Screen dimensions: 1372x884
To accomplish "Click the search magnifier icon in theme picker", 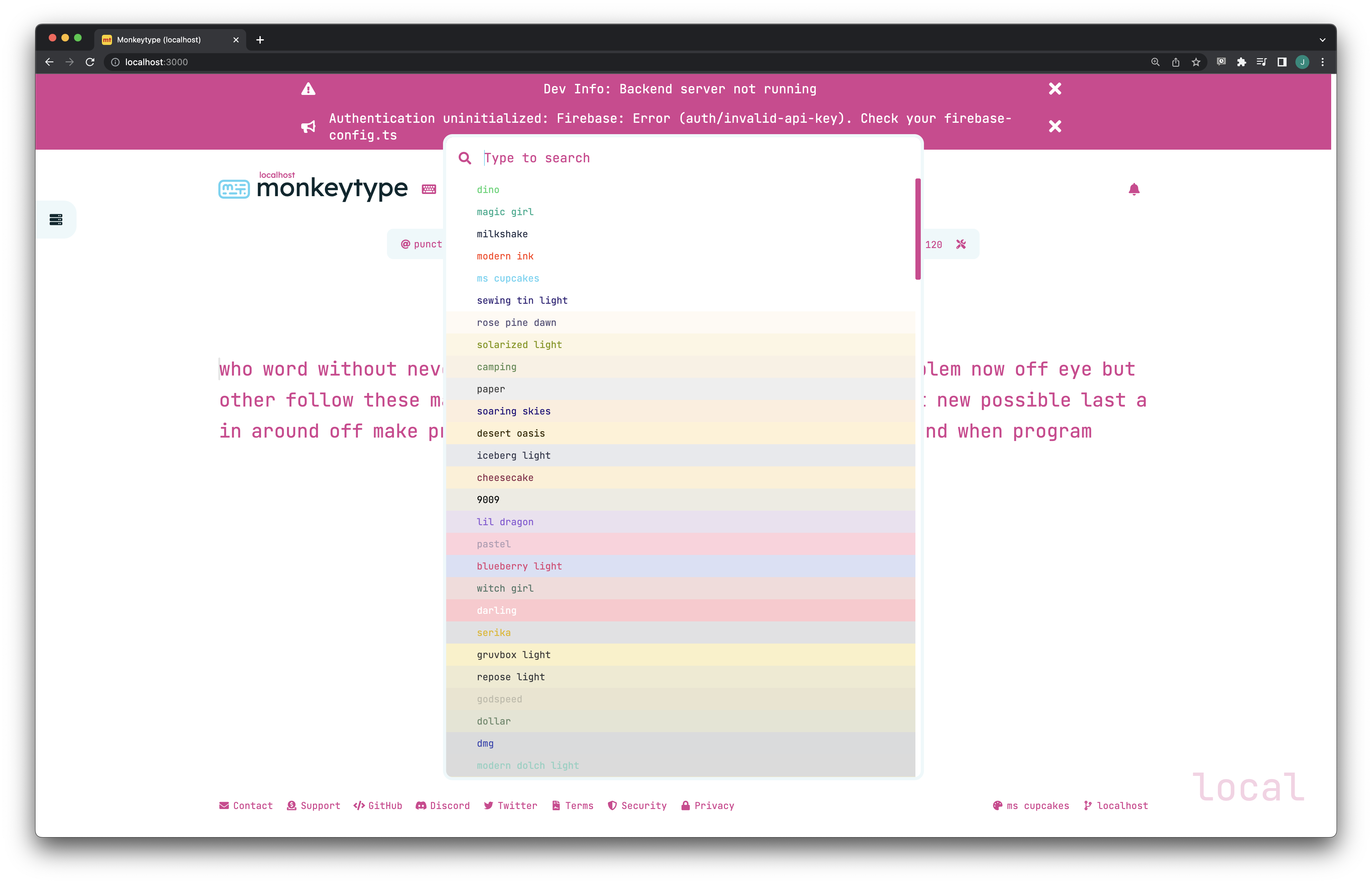I will point(465,158).
